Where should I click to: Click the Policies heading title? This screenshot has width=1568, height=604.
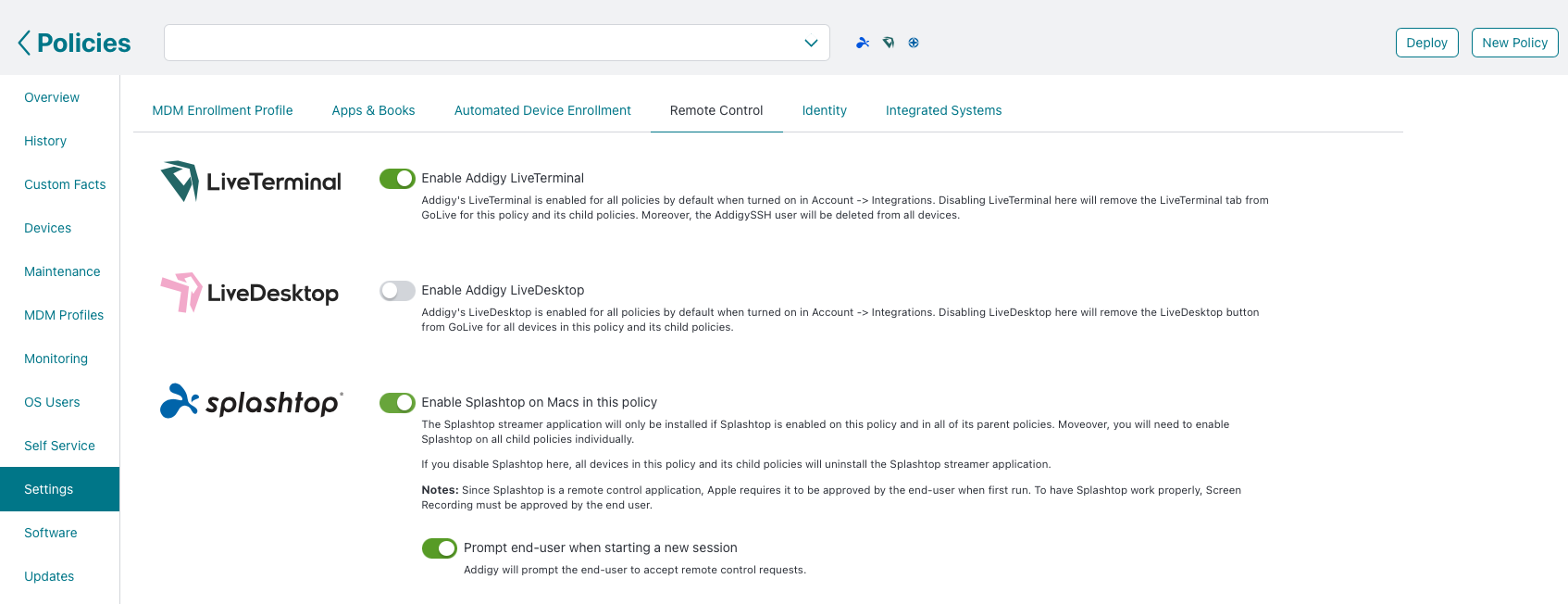(84, 43)
